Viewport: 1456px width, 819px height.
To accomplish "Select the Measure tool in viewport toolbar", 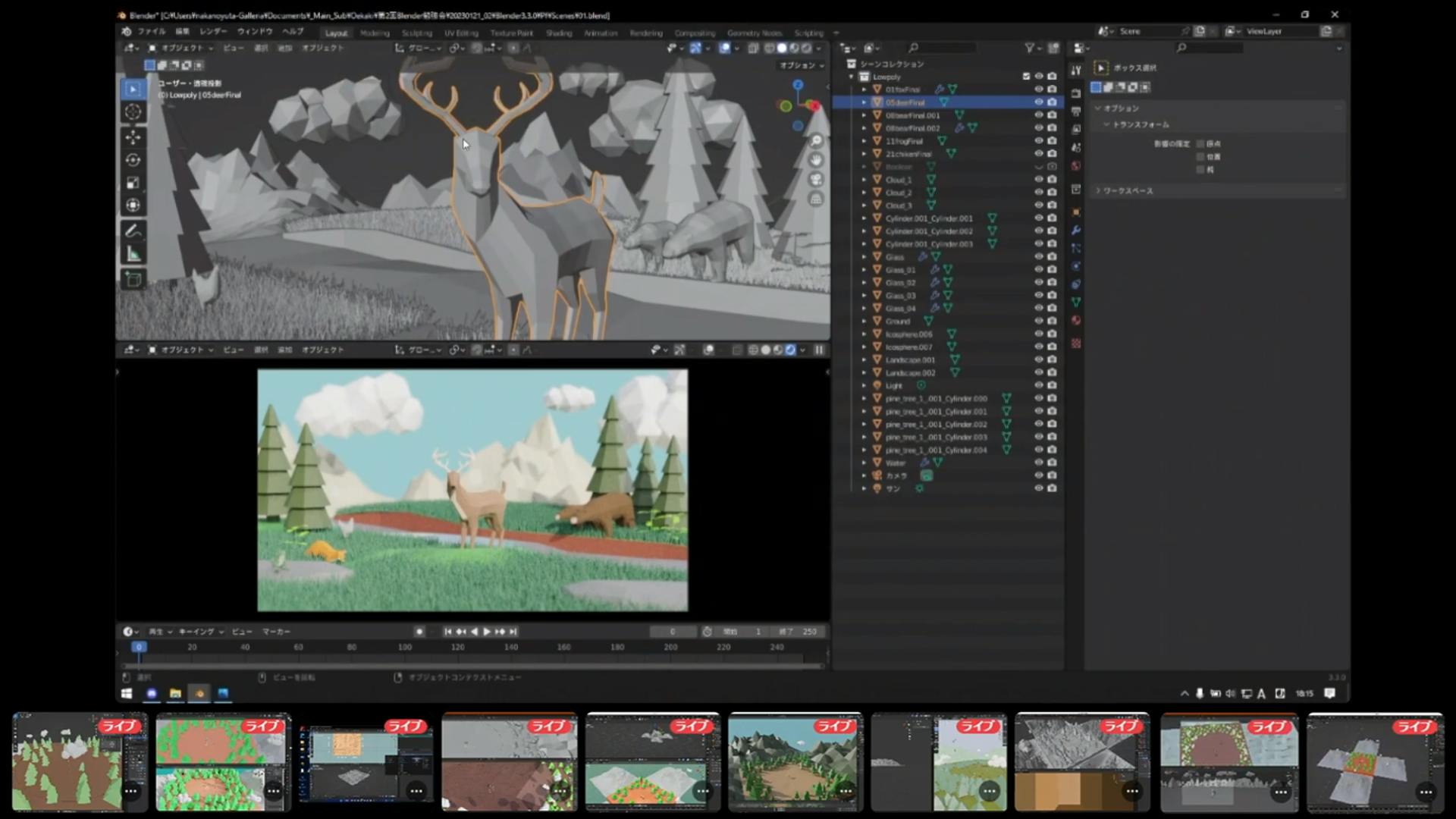I will click(x=133, y=254).
